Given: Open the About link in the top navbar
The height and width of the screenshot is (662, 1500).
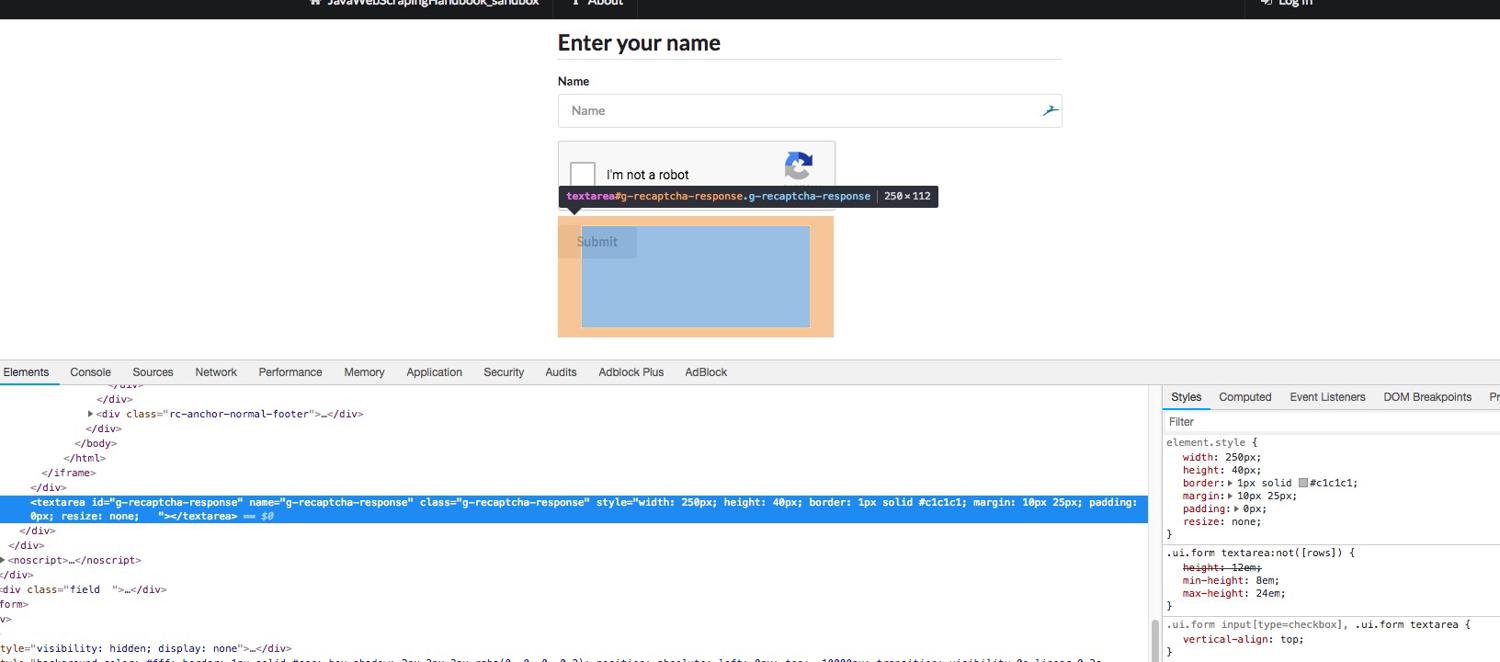Looking at the screenshot, I should [597, 3].
